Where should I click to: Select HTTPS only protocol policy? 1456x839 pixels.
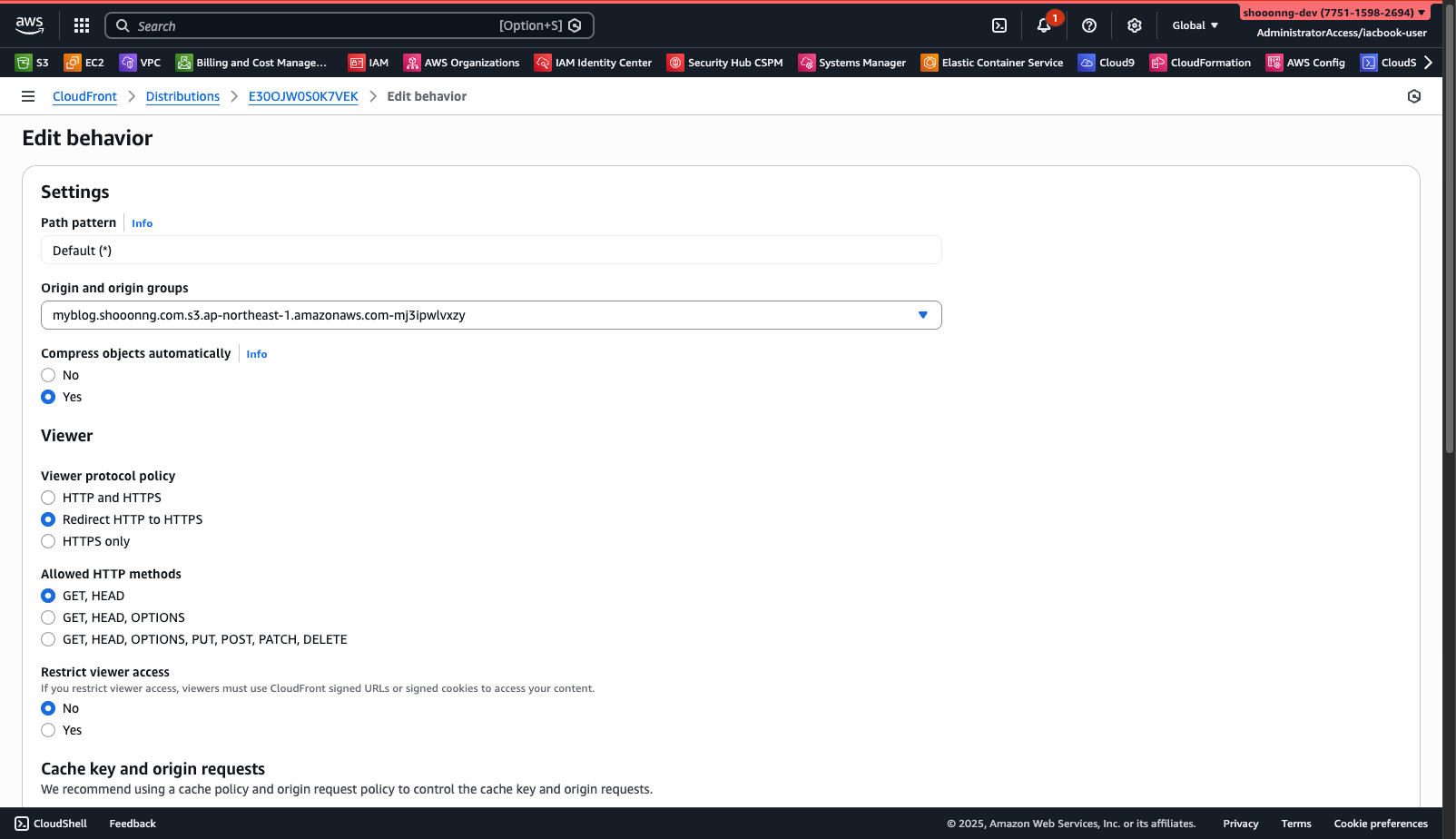[48, 541]
